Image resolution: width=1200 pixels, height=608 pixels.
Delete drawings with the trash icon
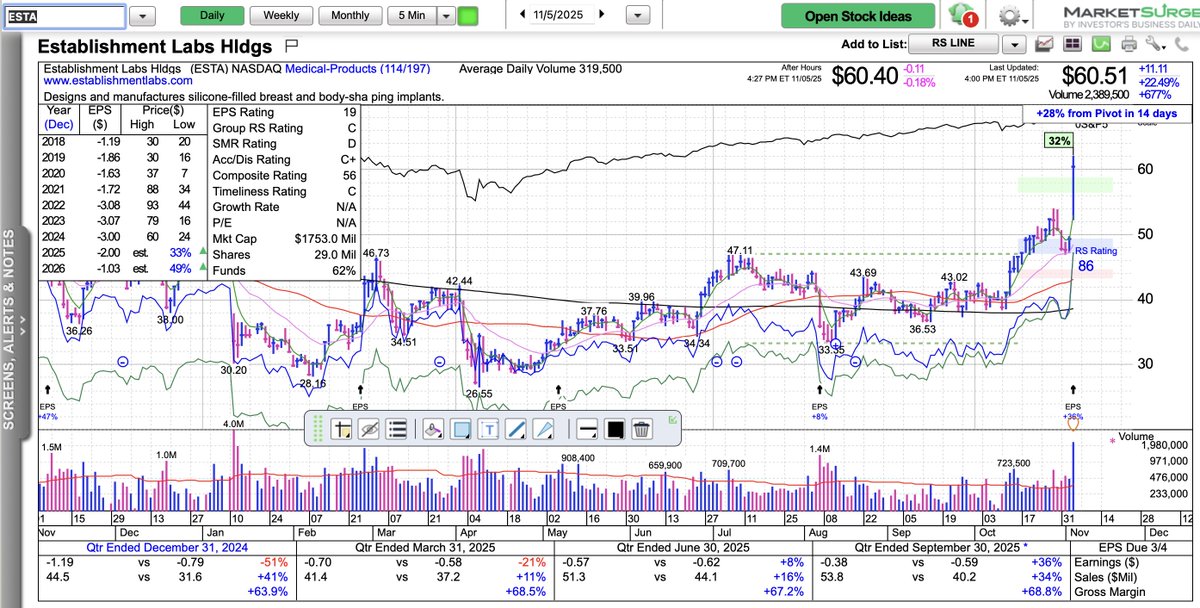(x=642, y=430)
